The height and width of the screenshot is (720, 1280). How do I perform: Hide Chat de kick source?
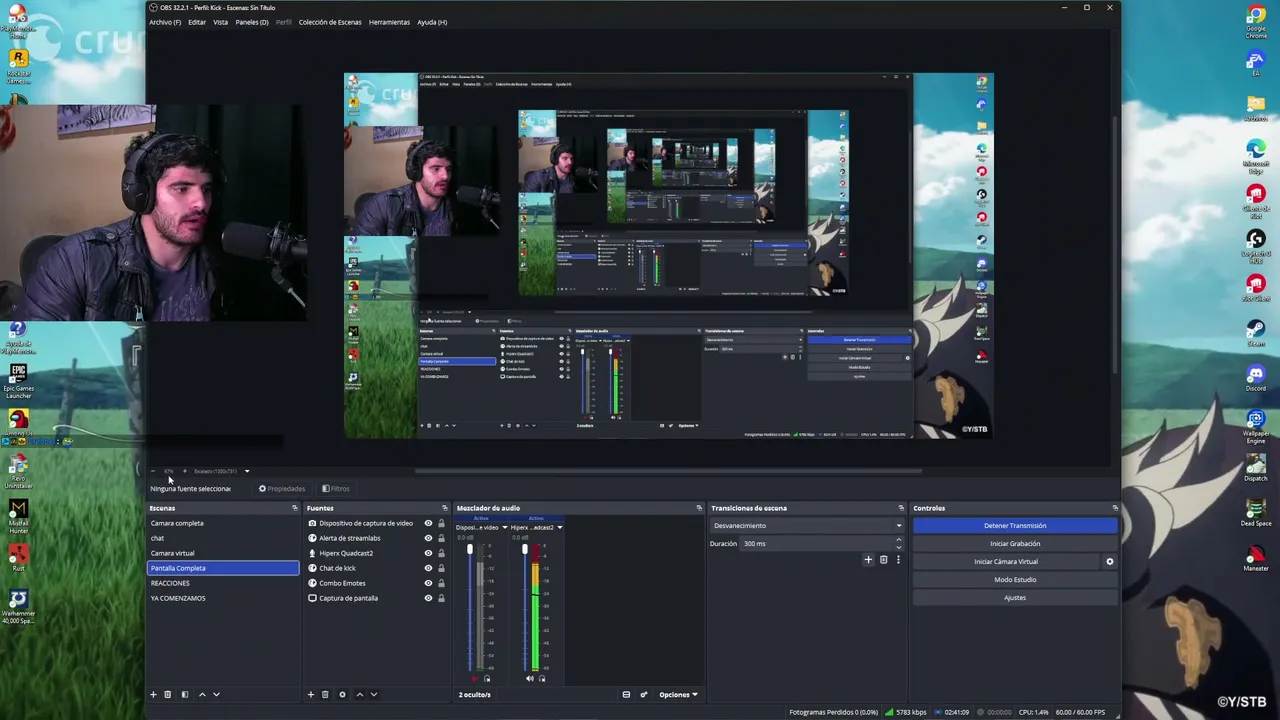(428, 568)
